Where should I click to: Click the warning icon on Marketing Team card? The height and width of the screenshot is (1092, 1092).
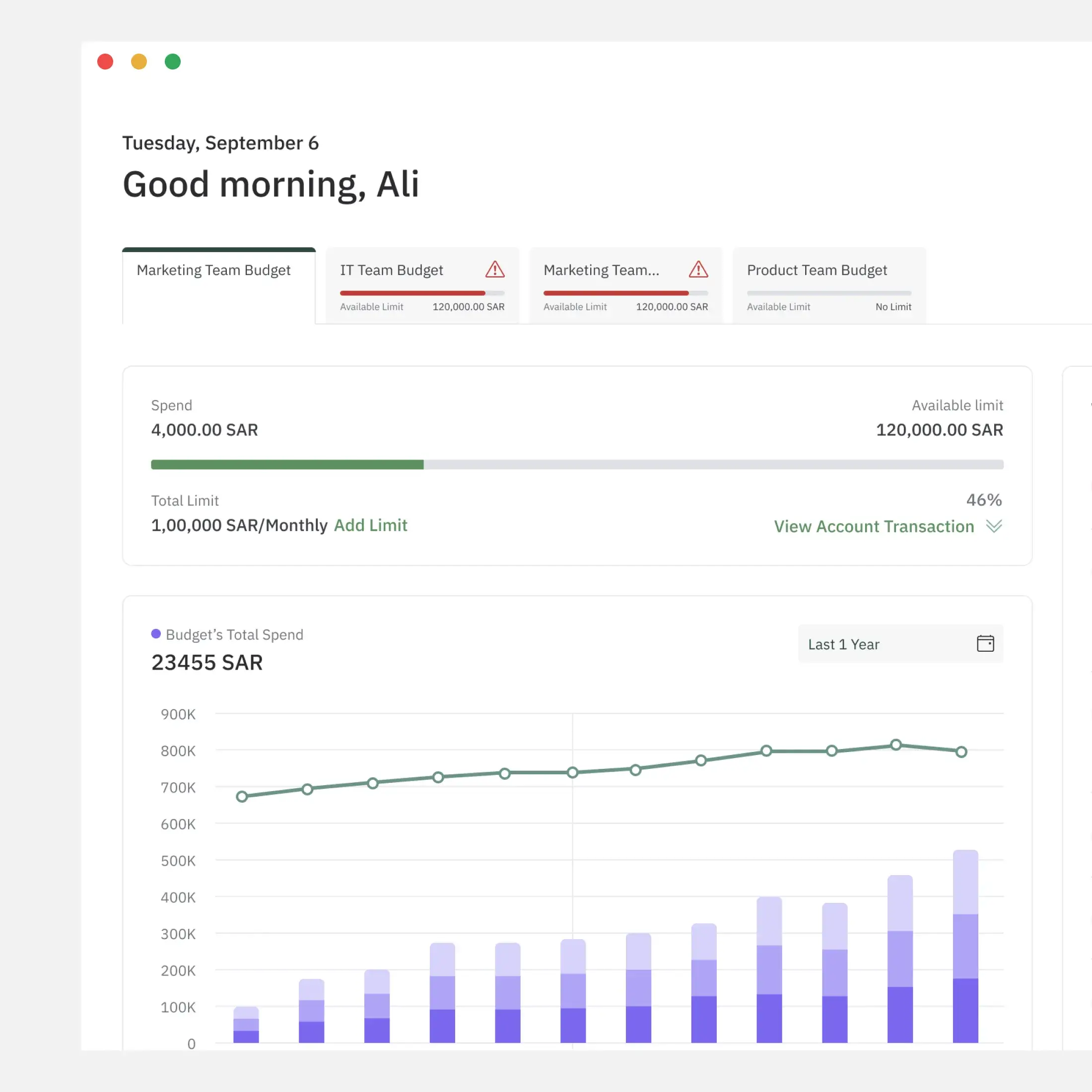pyautogui.click(x=698, y=270)
